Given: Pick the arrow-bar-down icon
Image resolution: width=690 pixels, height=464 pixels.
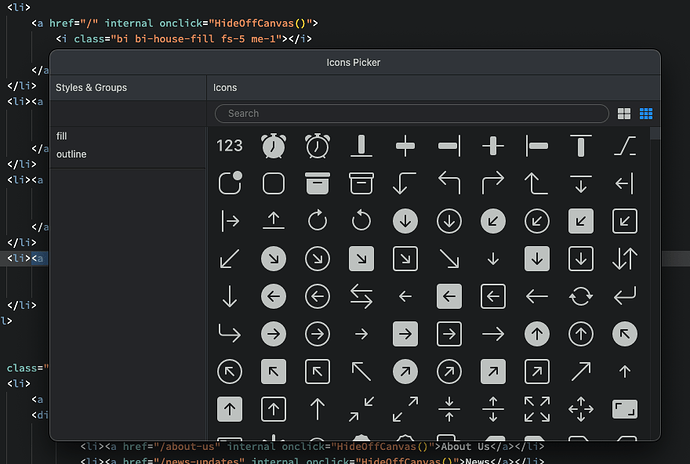Looking at the screenshot, I should tap(581, 184).
